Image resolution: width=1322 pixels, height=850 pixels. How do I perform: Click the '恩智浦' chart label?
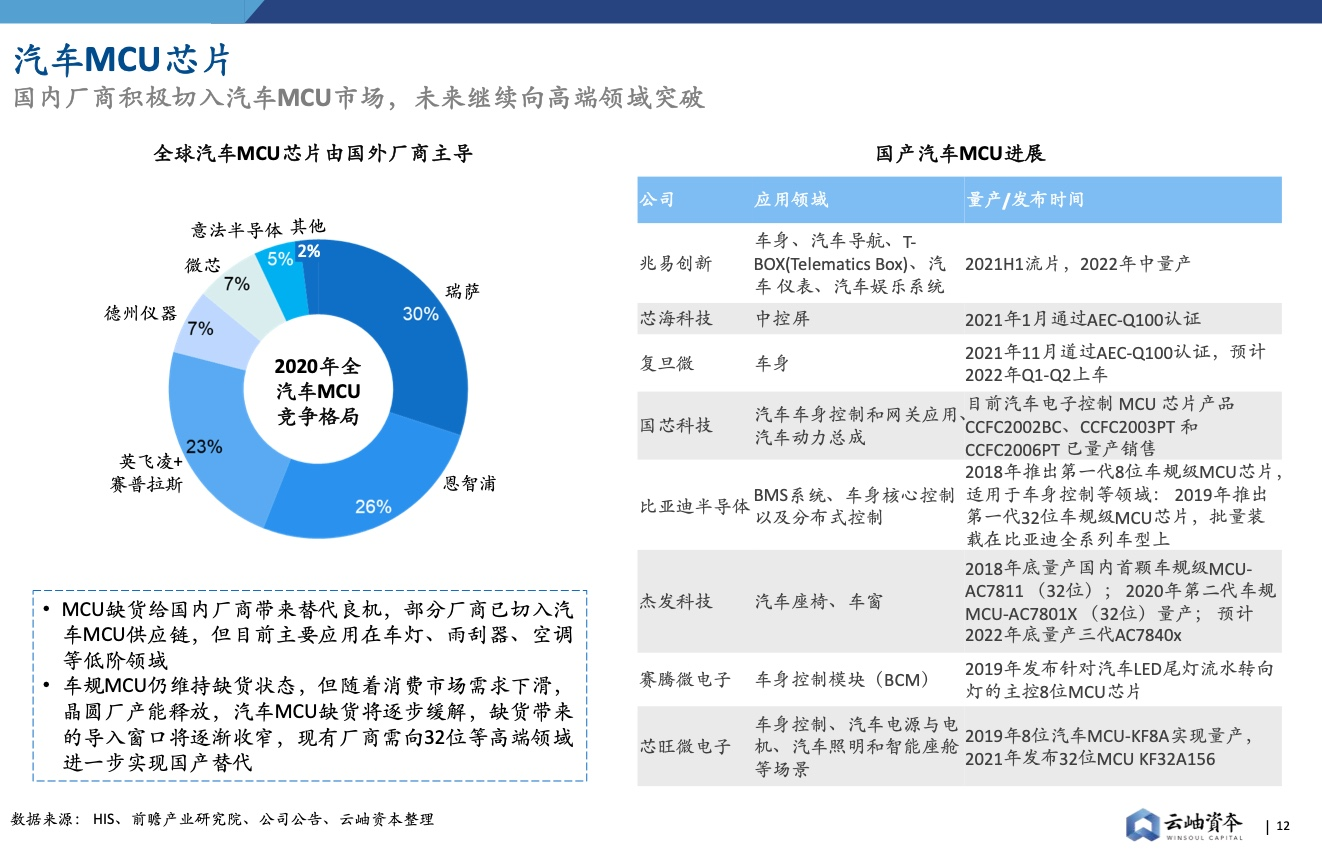469,484
